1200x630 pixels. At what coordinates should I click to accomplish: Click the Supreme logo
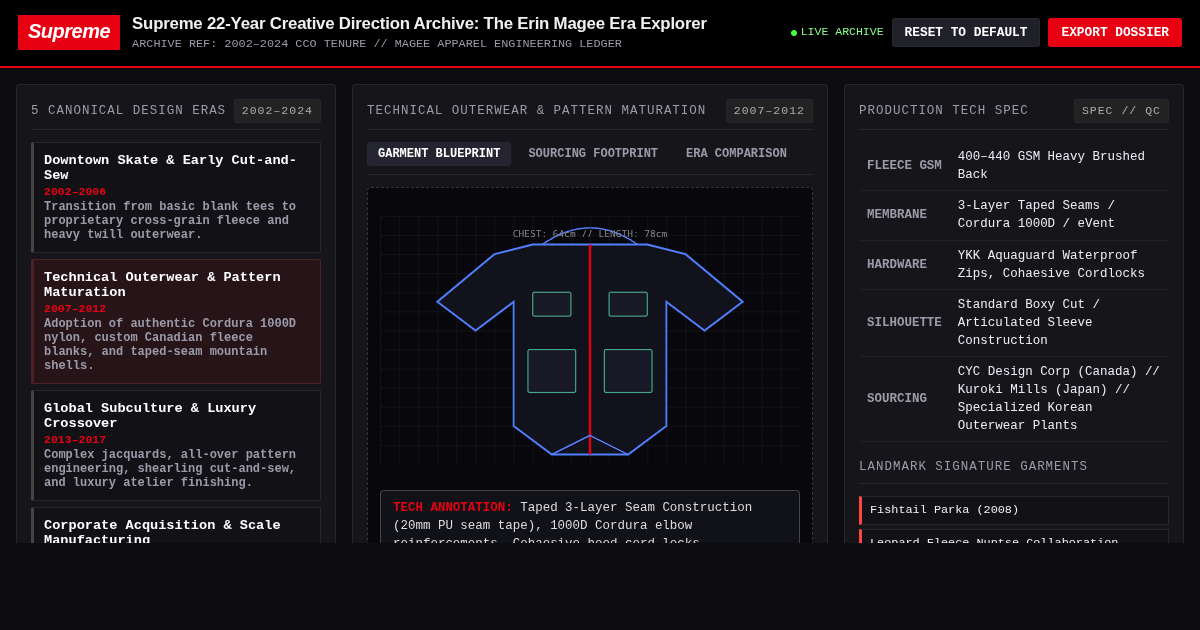(69, 32)
